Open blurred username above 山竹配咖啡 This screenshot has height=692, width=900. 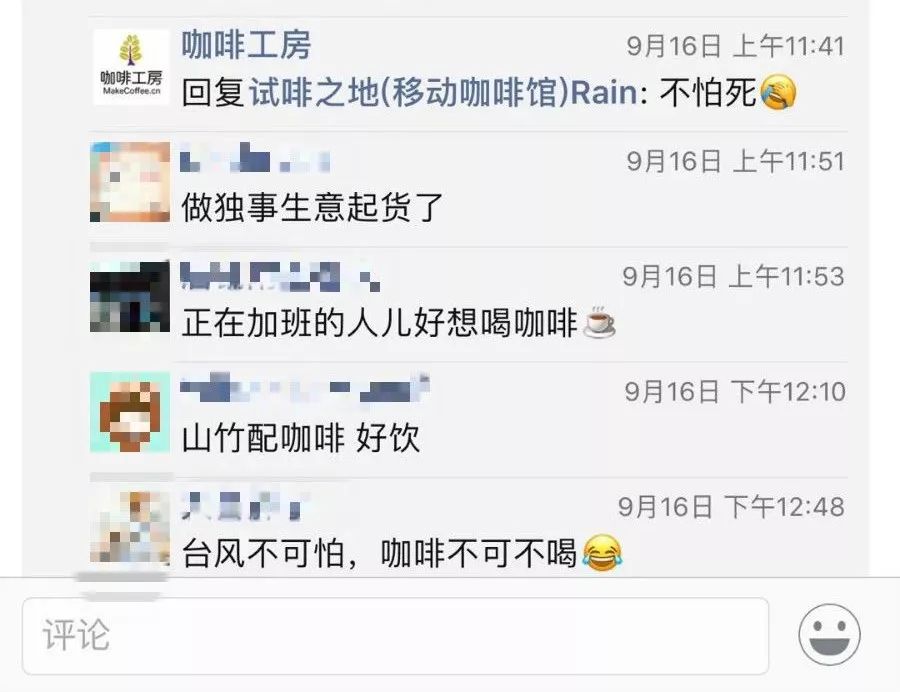click(305, 388)
